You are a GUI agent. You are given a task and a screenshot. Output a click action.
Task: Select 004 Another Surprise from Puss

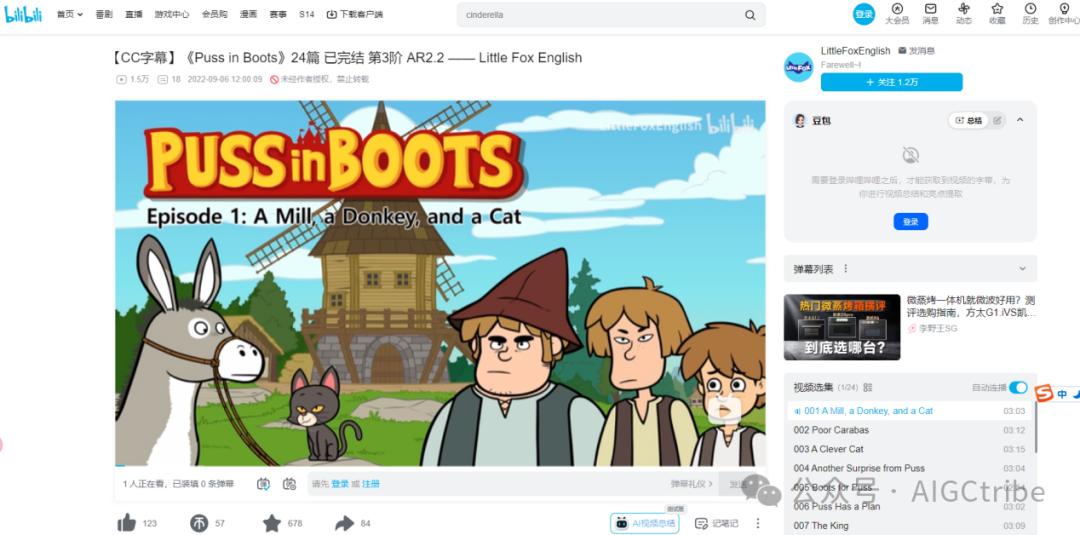pos(910,468)
